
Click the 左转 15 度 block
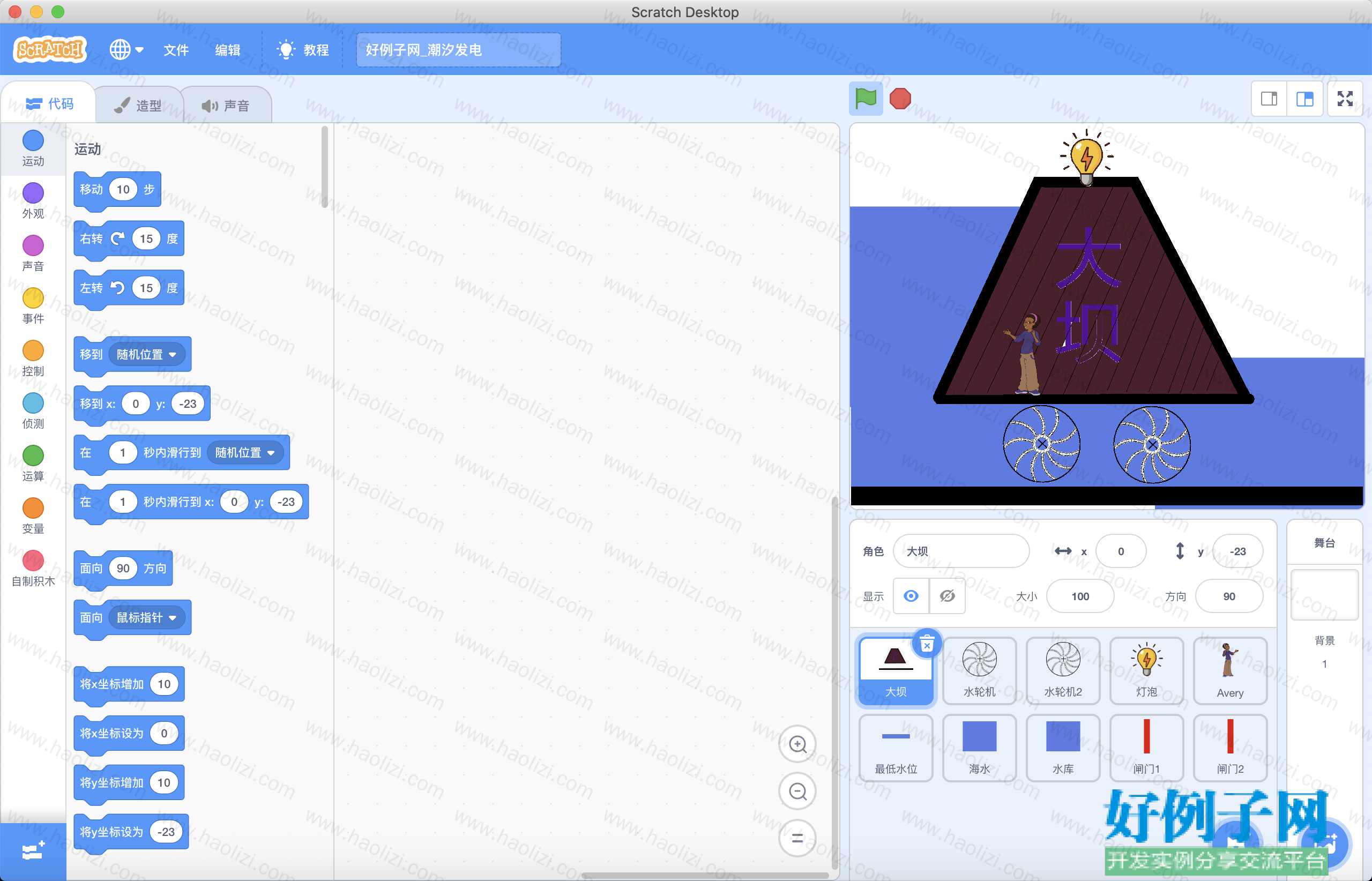129,288
